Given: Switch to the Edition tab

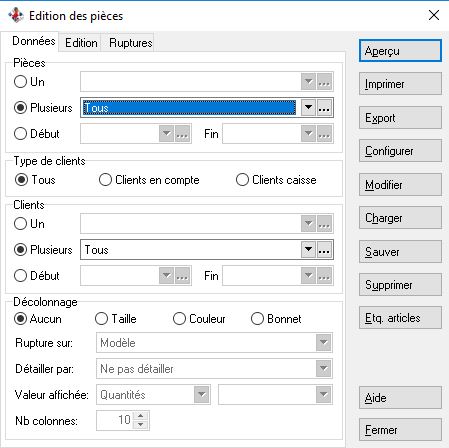Looking at the screenshot, I should pyautogui.click(x=81, y=43).
